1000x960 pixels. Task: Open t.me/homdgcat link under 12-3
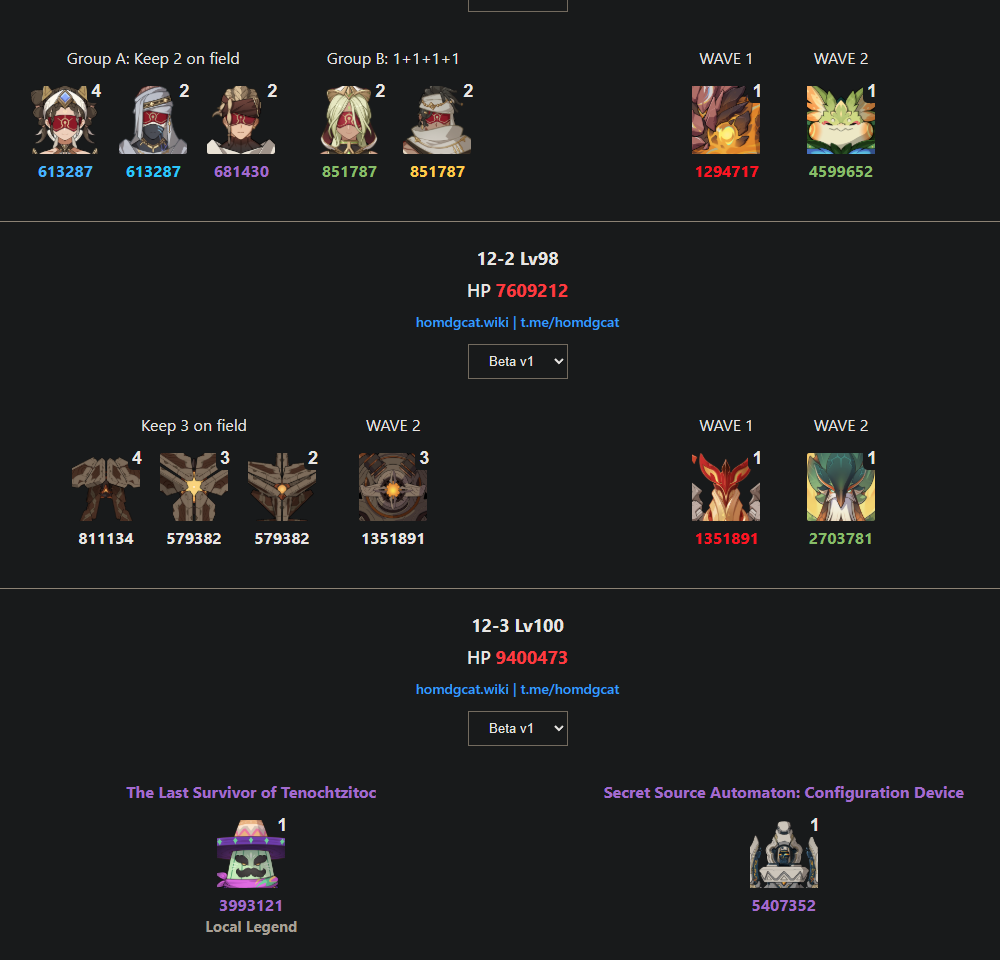[570, 689]
